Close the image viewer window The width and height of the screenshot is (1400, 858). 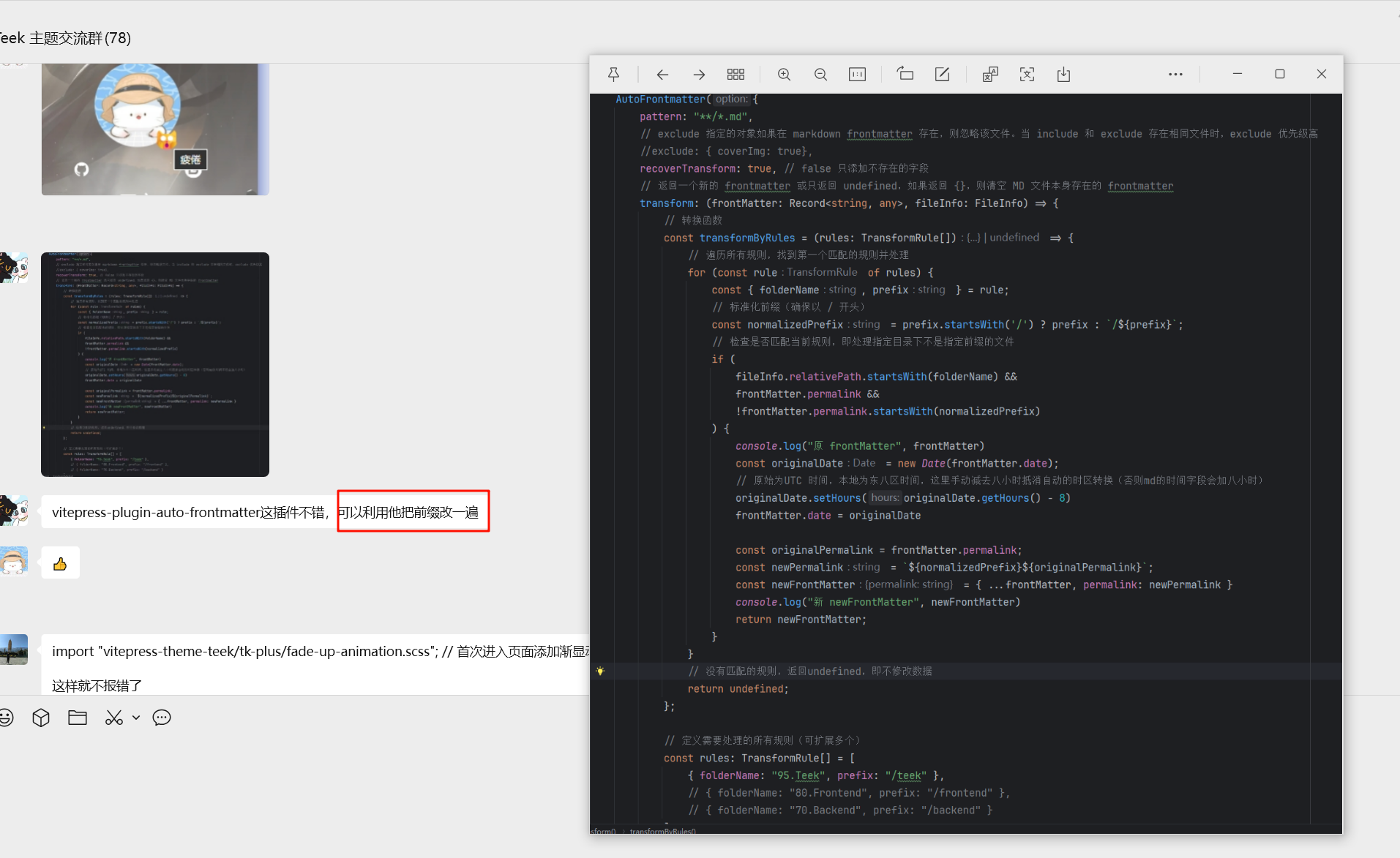click(1322, 74)
